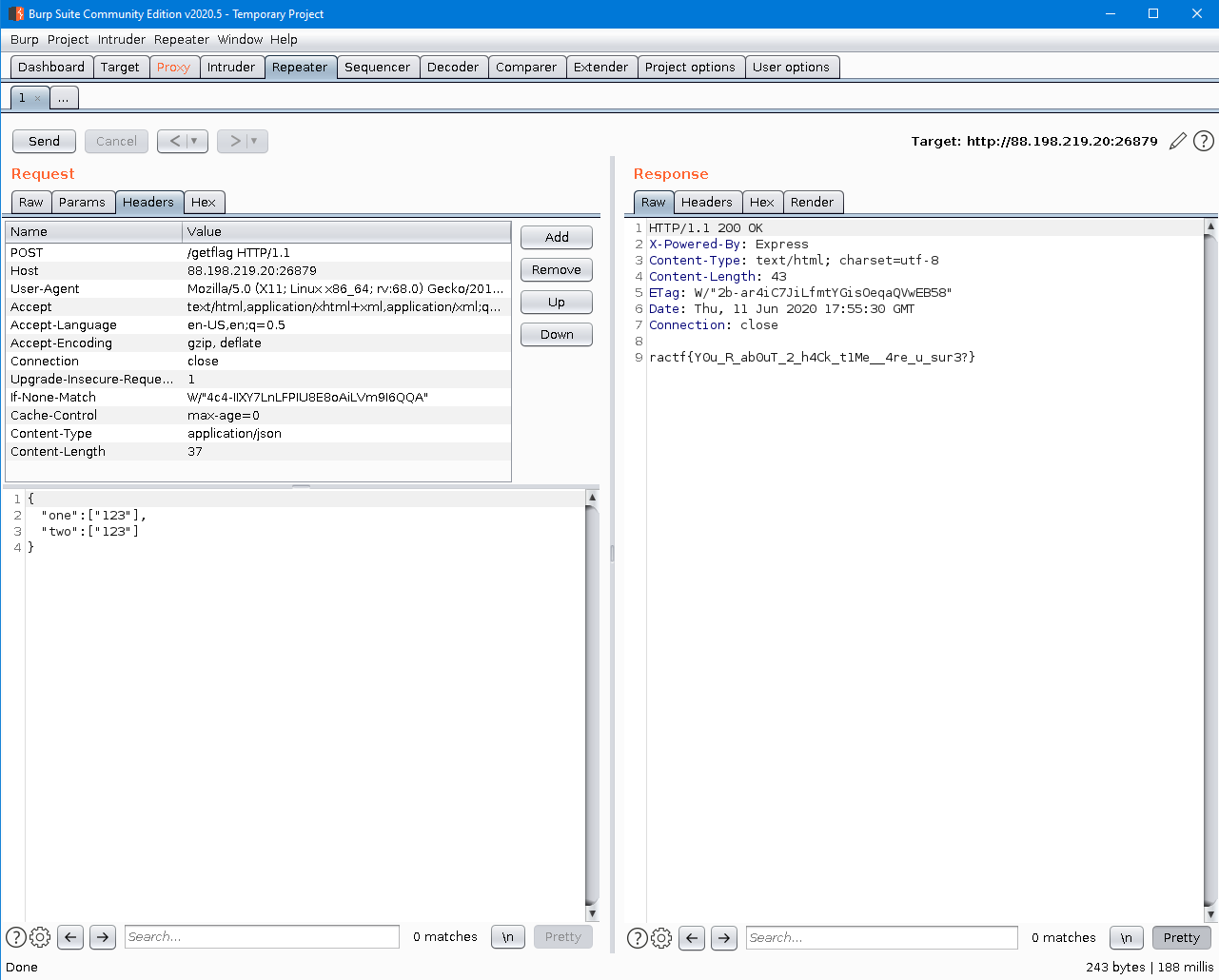The width and height of the screenshot is (1219, 980).
Task: Open the Help menu
Action: point(284,40)
